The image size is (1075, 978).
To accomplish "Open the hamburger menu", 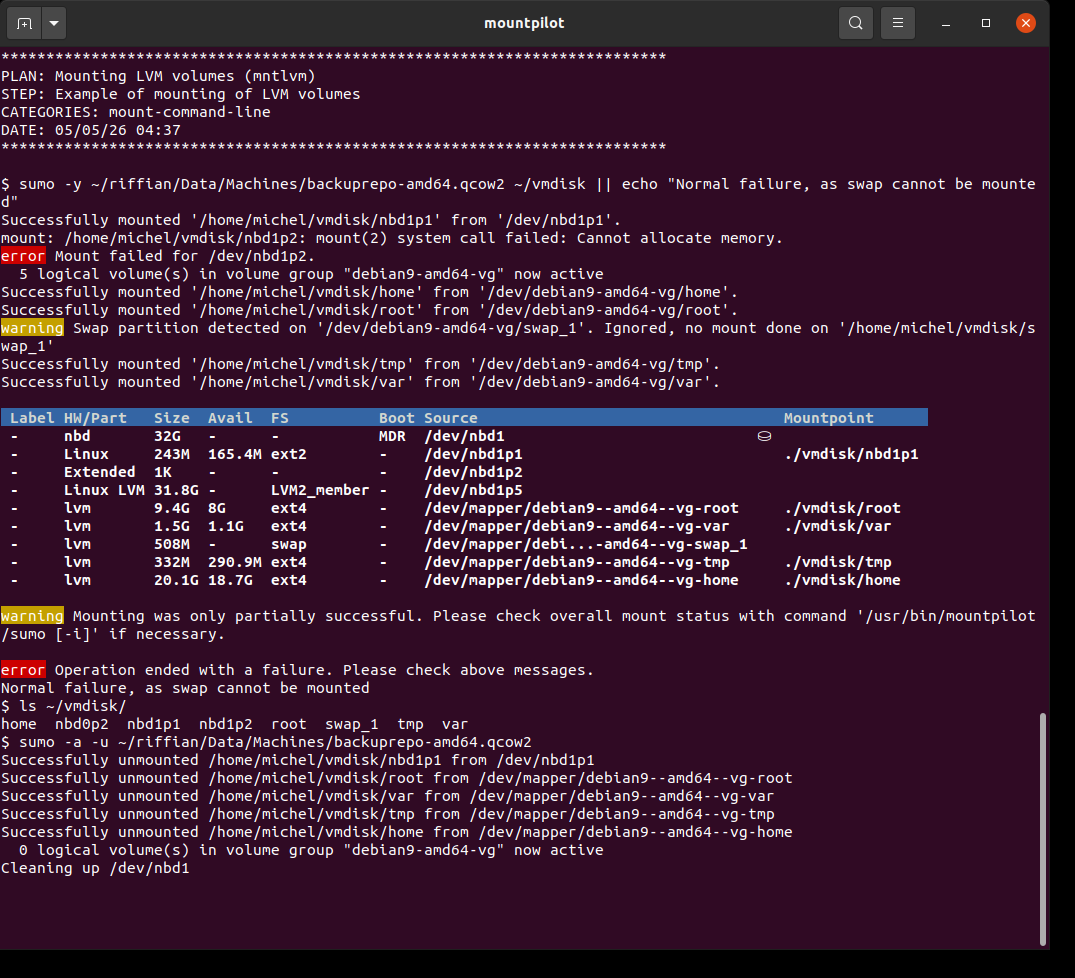I will (x=897, y=23).
